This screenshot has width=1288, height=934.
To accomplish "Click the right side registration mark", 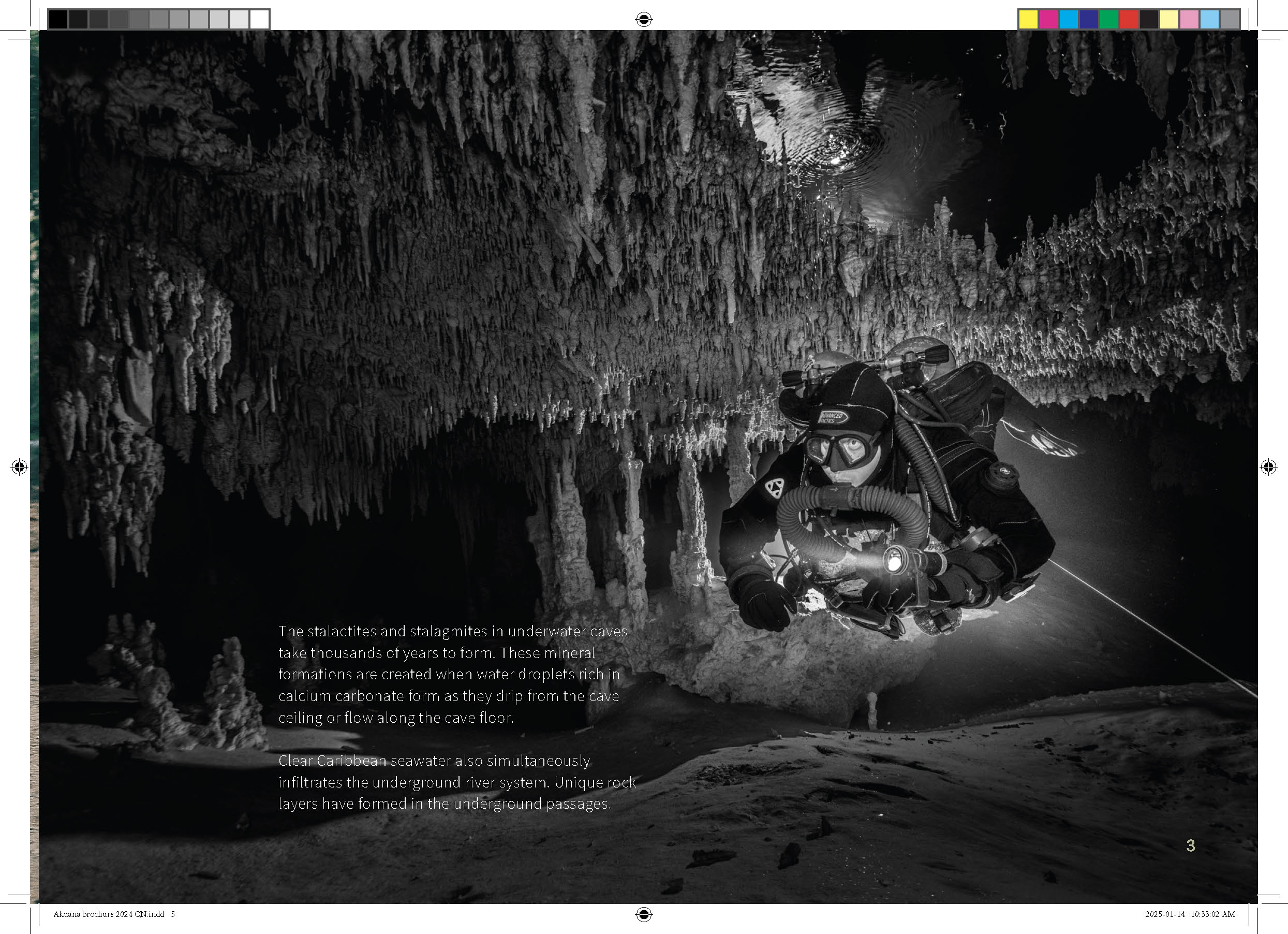I will 1268,467.
